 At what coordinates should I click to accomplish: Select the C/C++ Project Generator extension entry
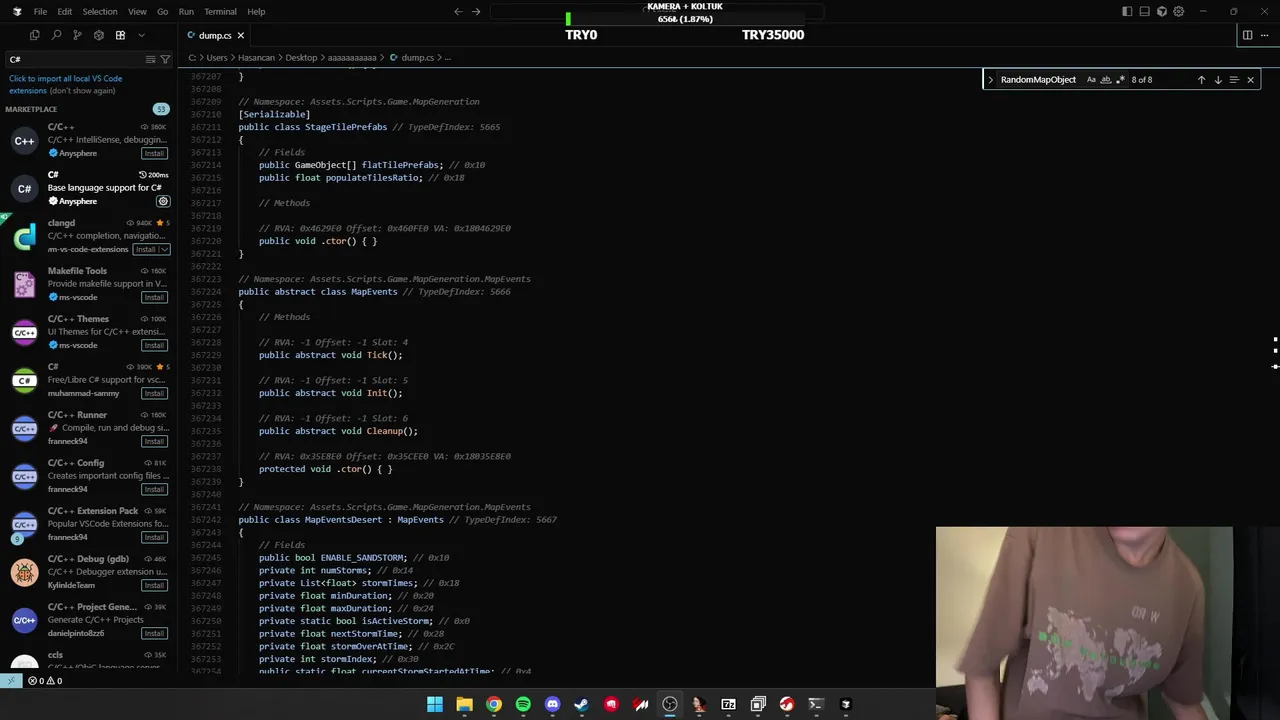(x=88, y=620)
